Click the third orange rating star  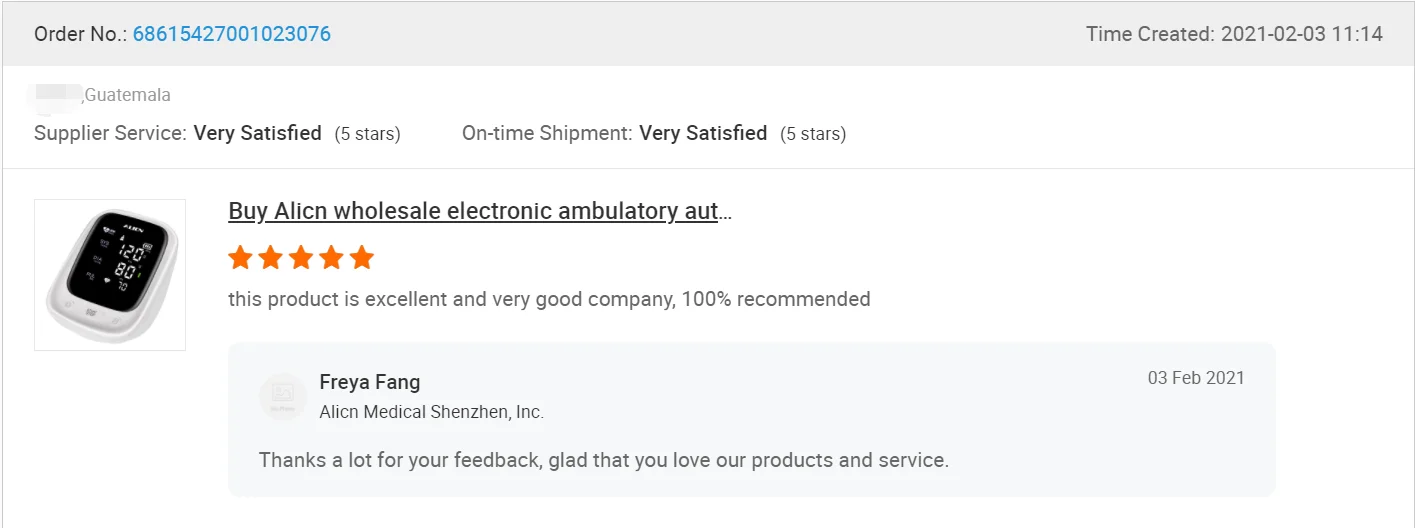tap(301, 258)
